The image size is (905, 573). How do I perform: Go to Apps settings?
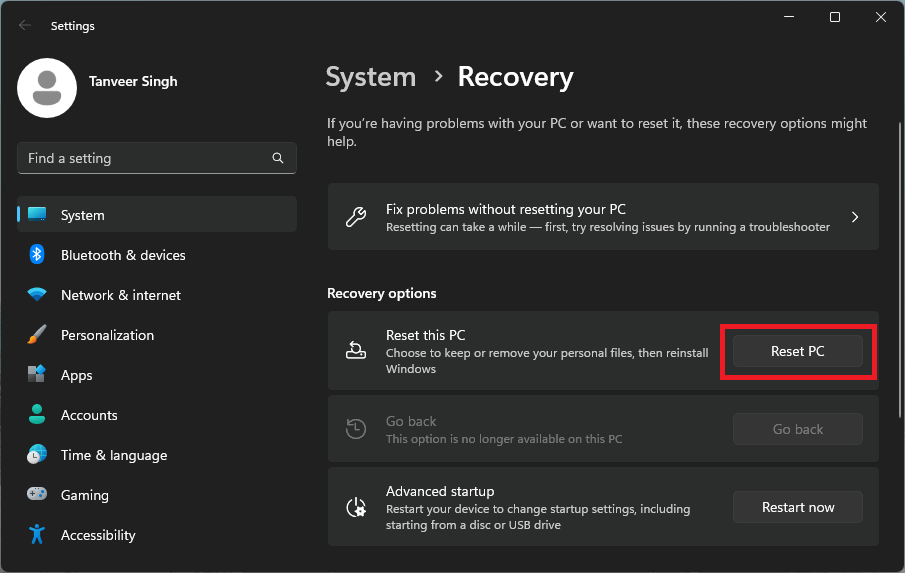tap(157, 374)
